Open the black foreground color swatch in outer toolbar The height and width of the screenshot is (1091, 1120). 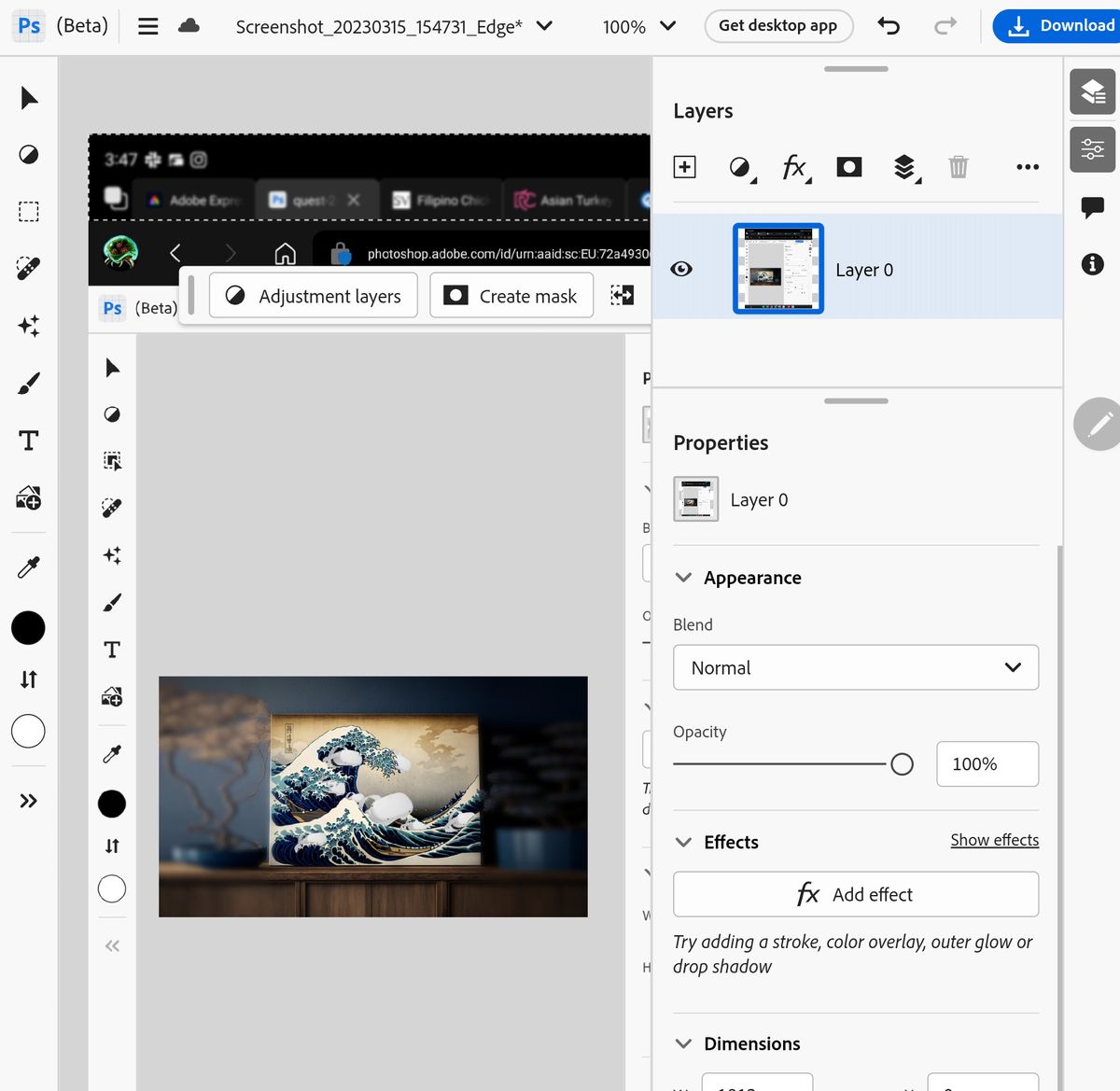click(x=28, y=628)
